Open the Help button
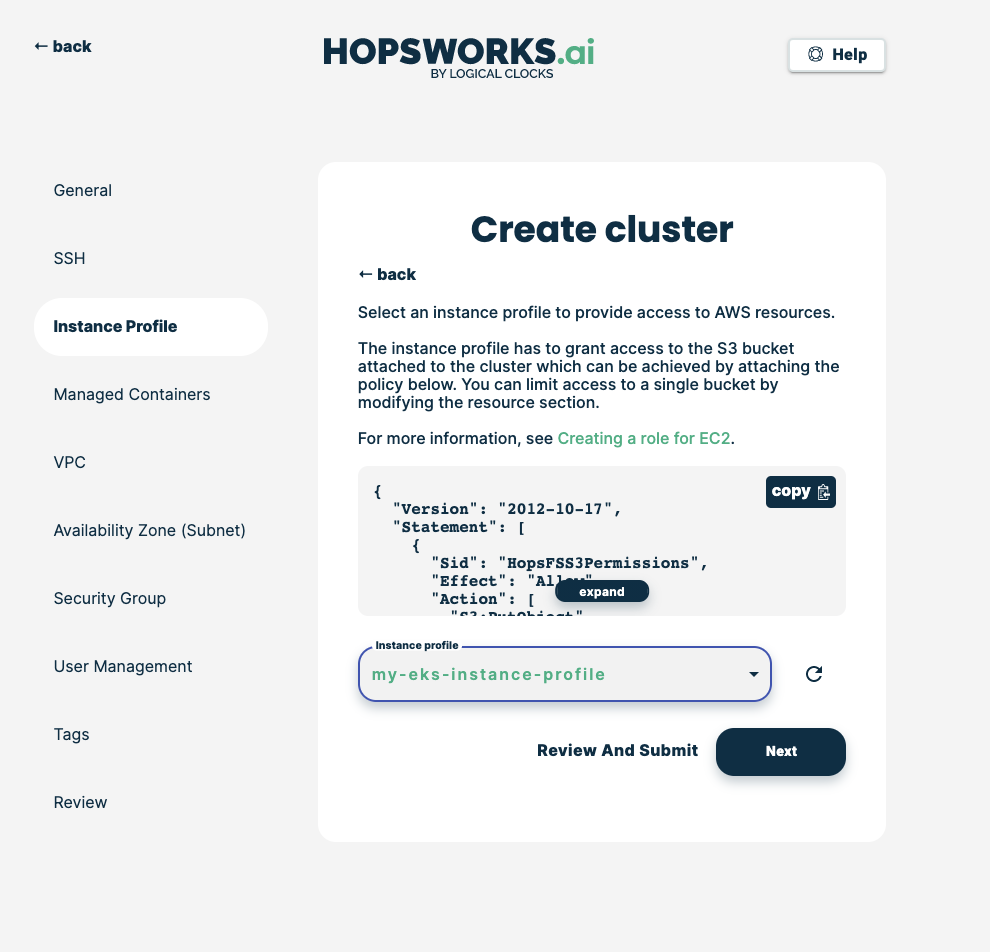This screenshot has height=952, width=990. pos(836,55)
